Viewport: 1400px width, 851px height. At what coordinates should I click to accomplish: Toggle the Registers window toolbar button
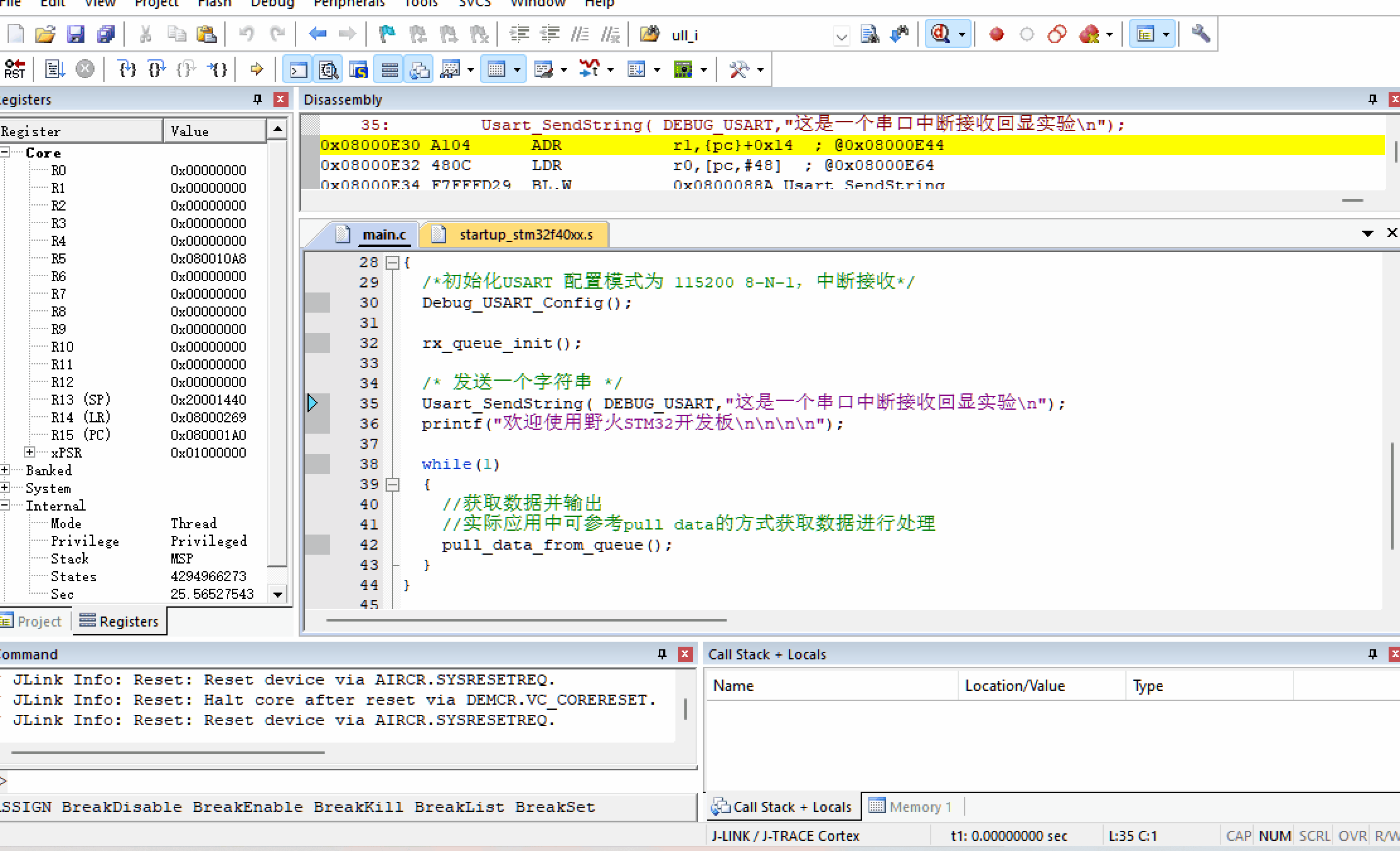(389, 69)
